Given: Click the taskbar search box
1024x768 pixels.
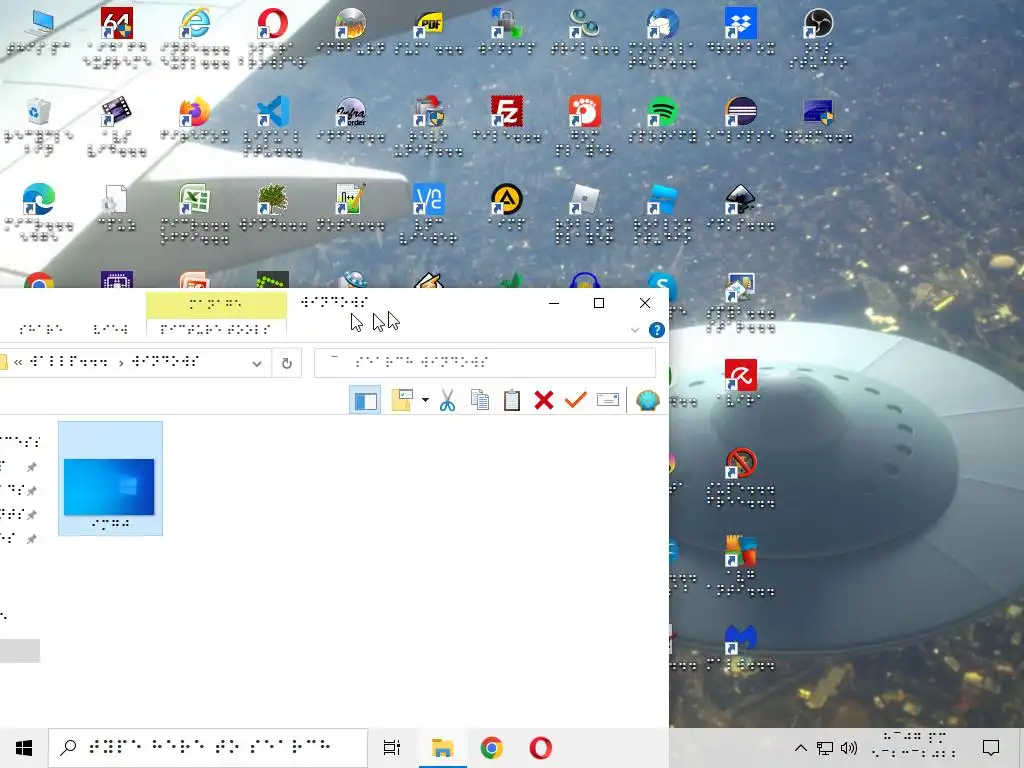Looking at the screenshot, I should (208, 748).
